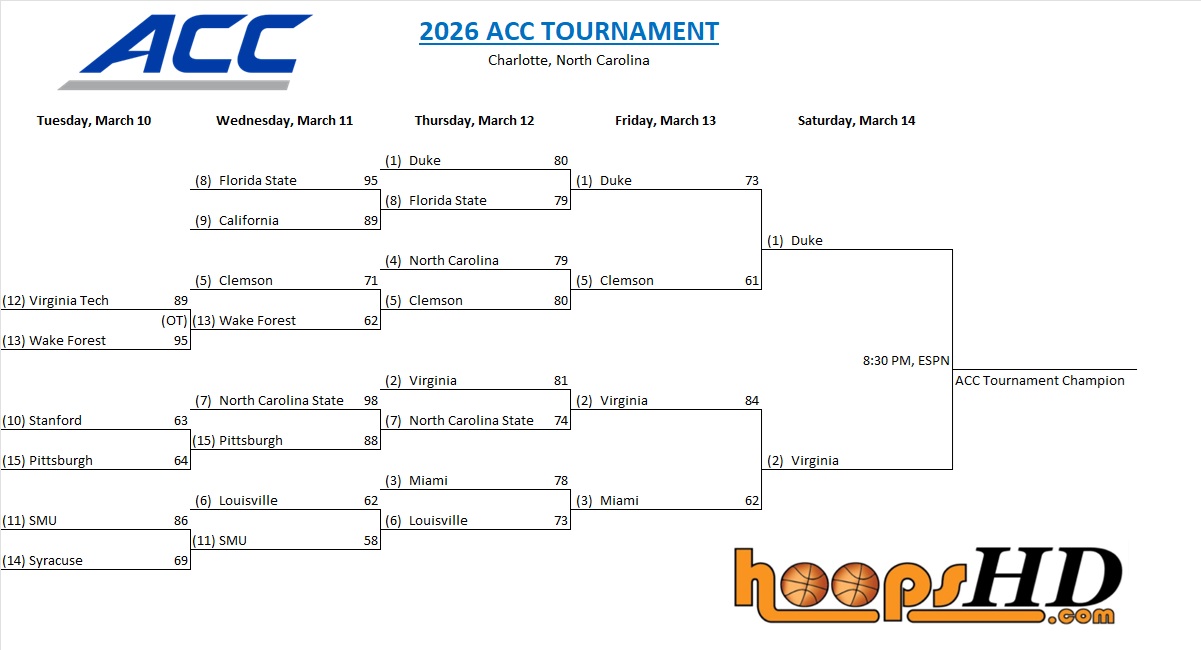Select the Wednesday, March 11 column header
The width and height of the screenshot is (1201, 650).
284,121
